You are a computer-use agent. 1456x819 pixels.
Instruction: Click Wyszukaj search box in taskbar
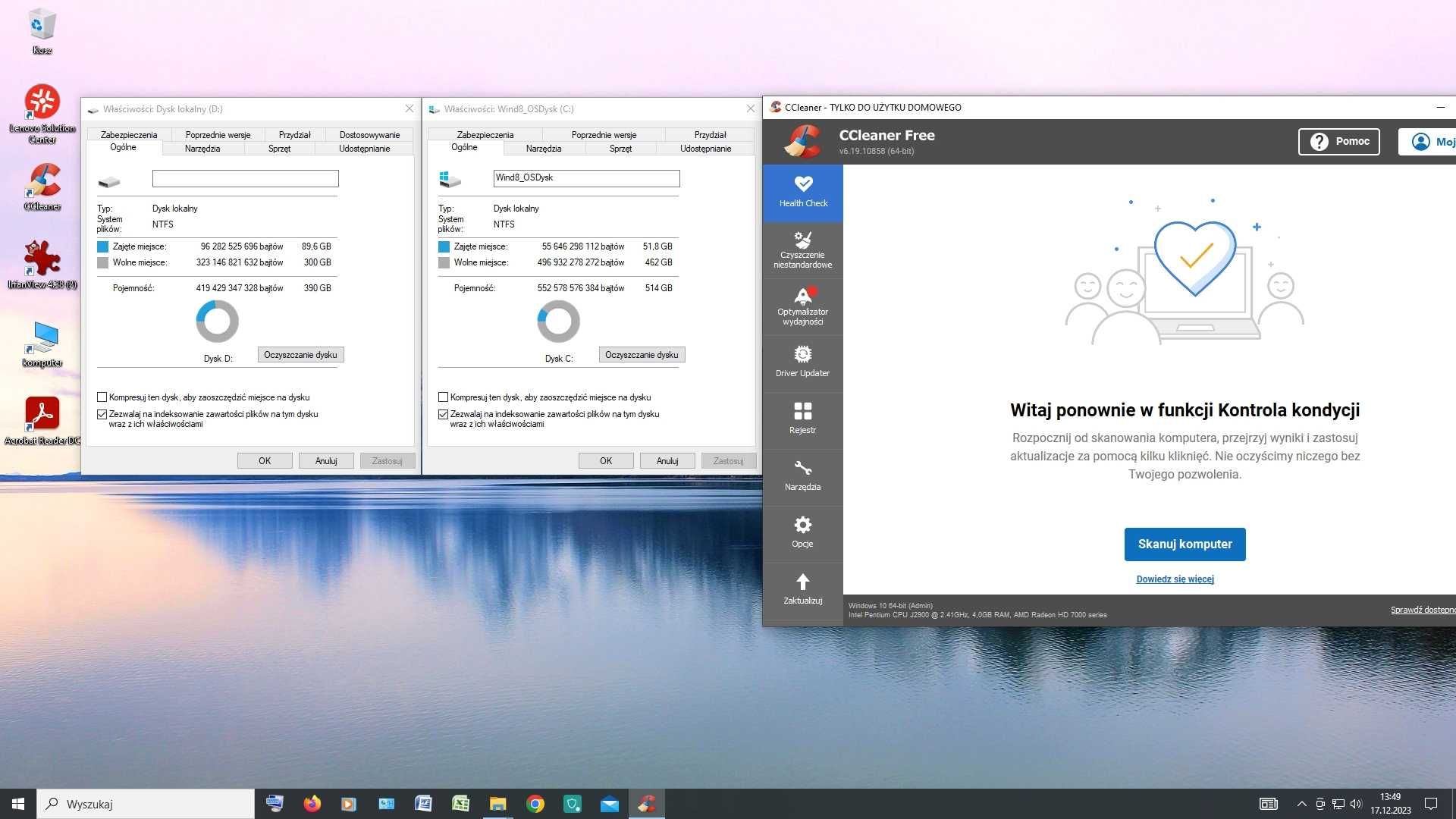pos(146,804)
